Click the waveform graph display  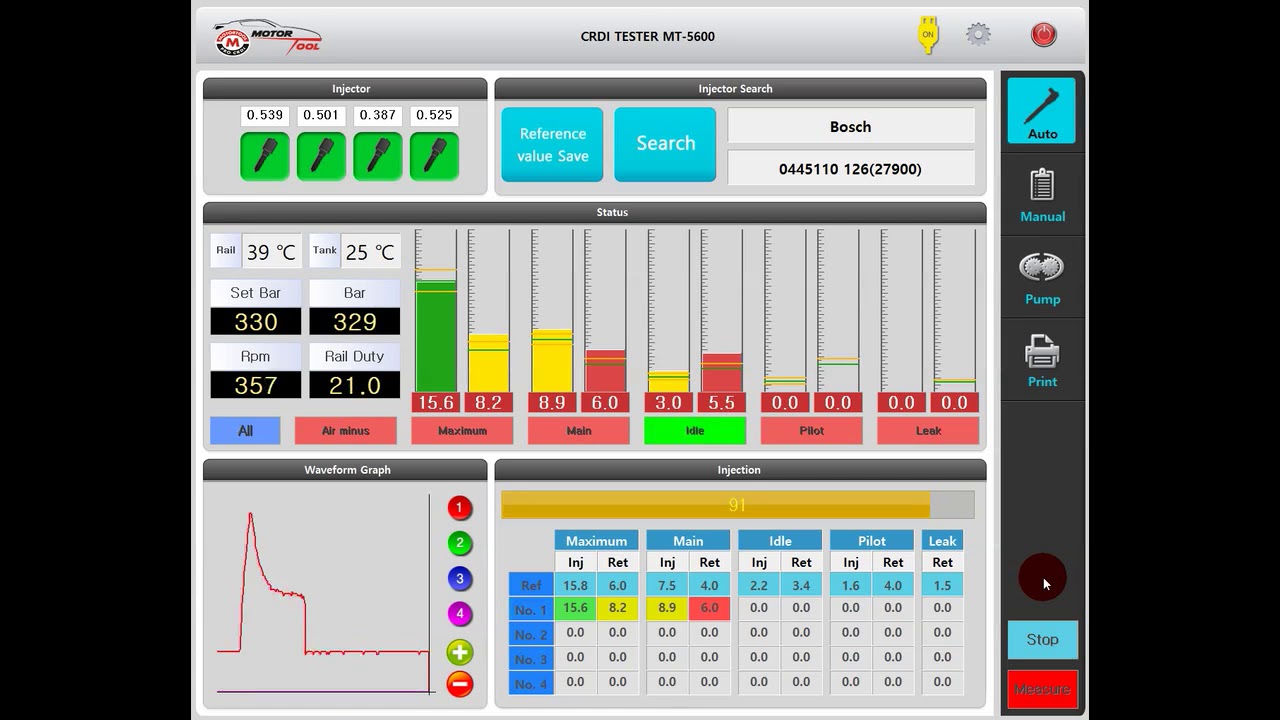323,595
